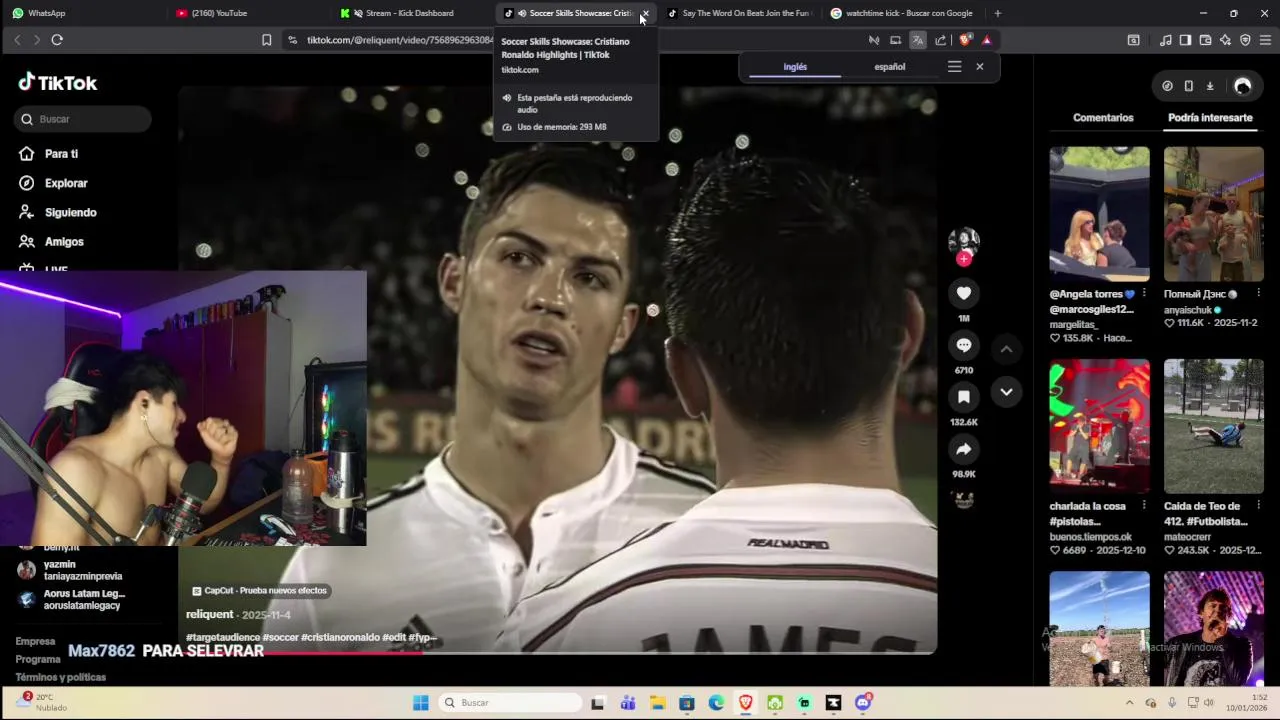Open more options for Caida de Teo video

1258,506
